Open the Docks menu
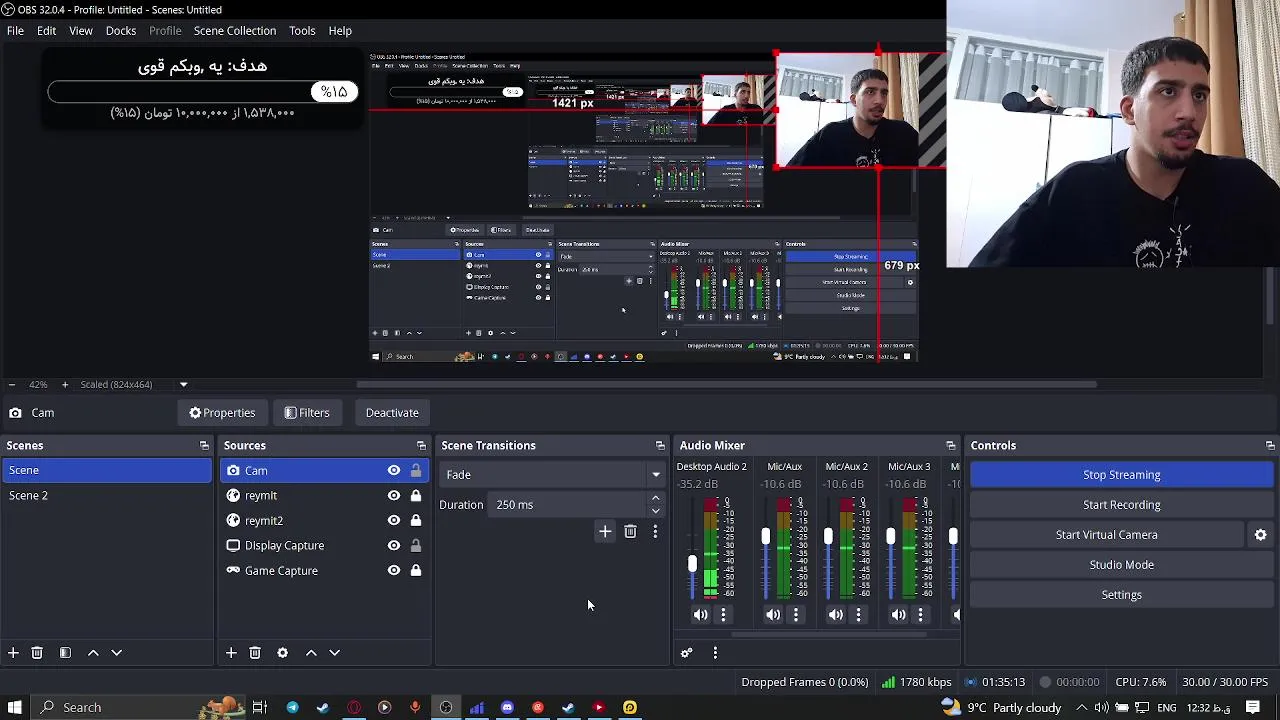Image resolution: width=1280 pixels, height=720 pixels. tap(121, 30)
